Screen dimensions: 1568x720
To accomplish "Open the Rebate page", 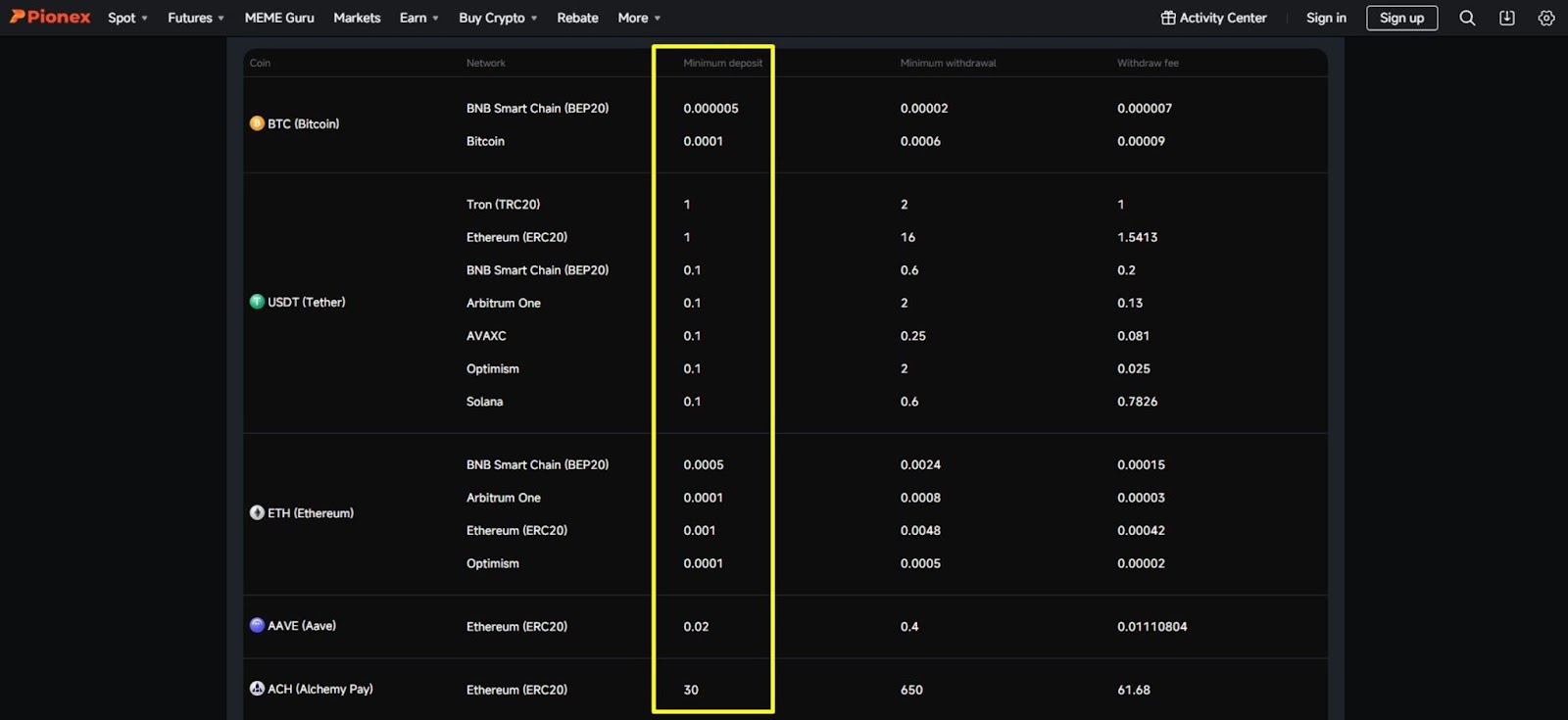I will (577, 18).
